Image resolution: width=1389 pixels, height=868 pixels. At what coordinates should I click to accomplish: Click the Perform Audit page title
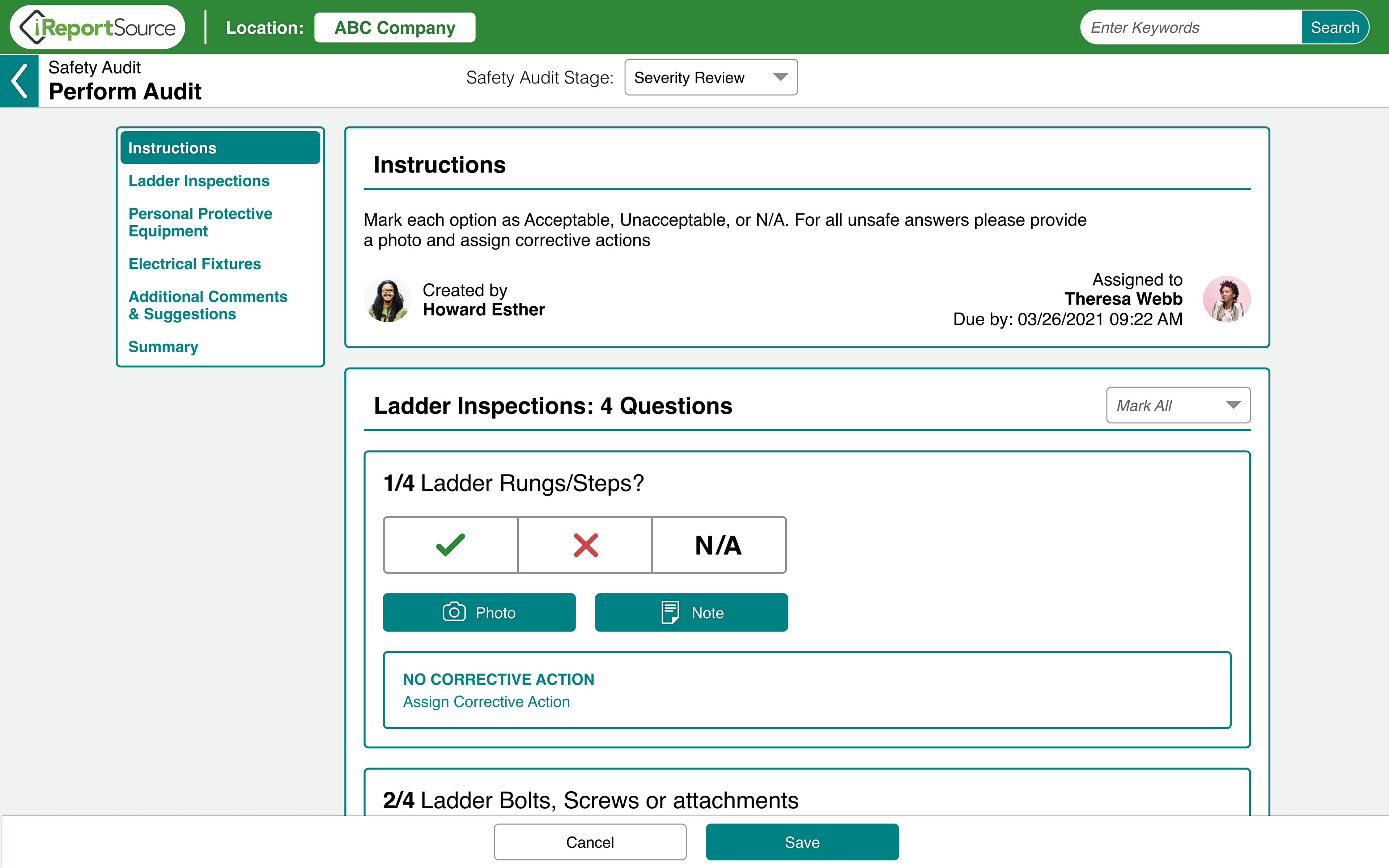pos(125,91)
